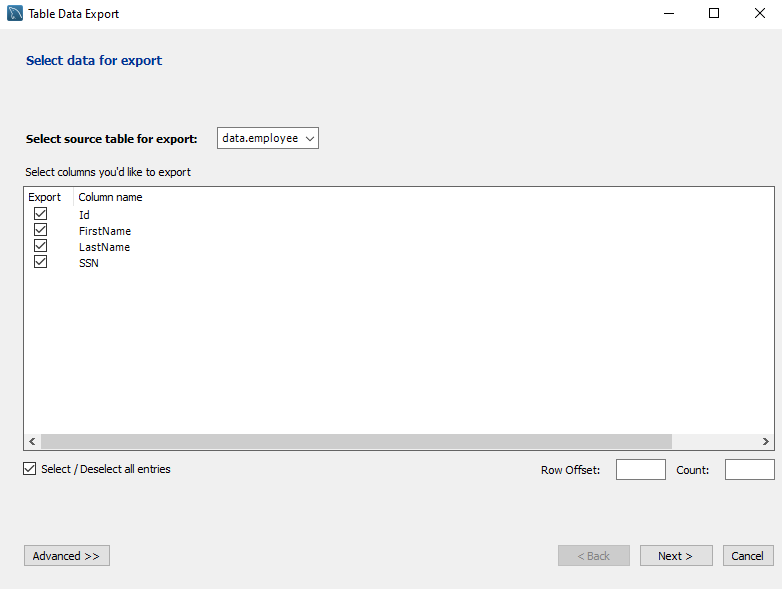Select the SSN column name text
Screen dimensions: 782x589
click(89, 263)
